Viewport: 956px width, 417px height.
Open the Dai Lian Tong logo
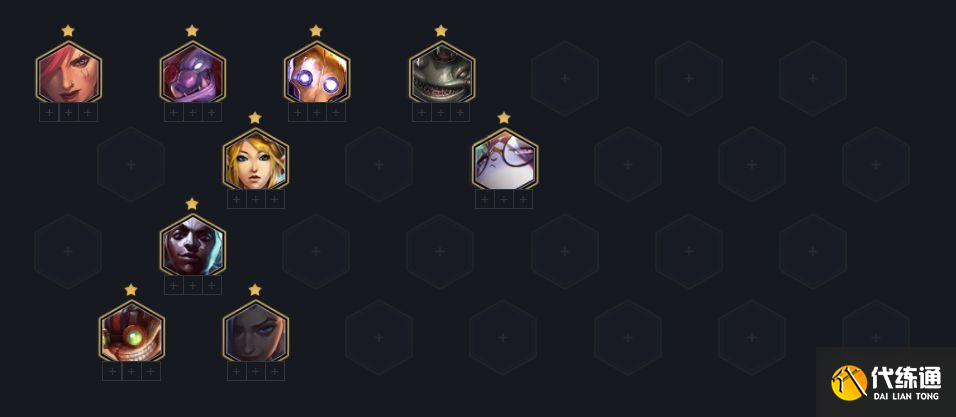click(886, 382)
